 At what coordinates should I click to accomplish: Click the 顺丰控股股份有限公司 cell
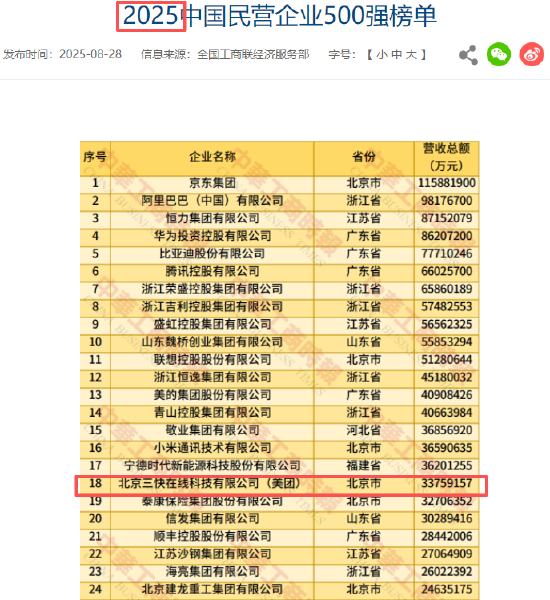tap(212, 536)
